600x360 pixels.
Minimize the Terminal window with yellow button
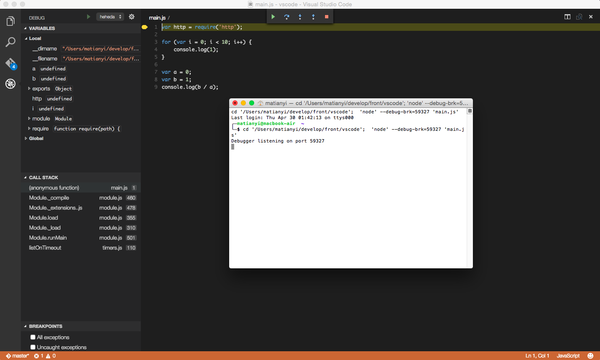243,103
